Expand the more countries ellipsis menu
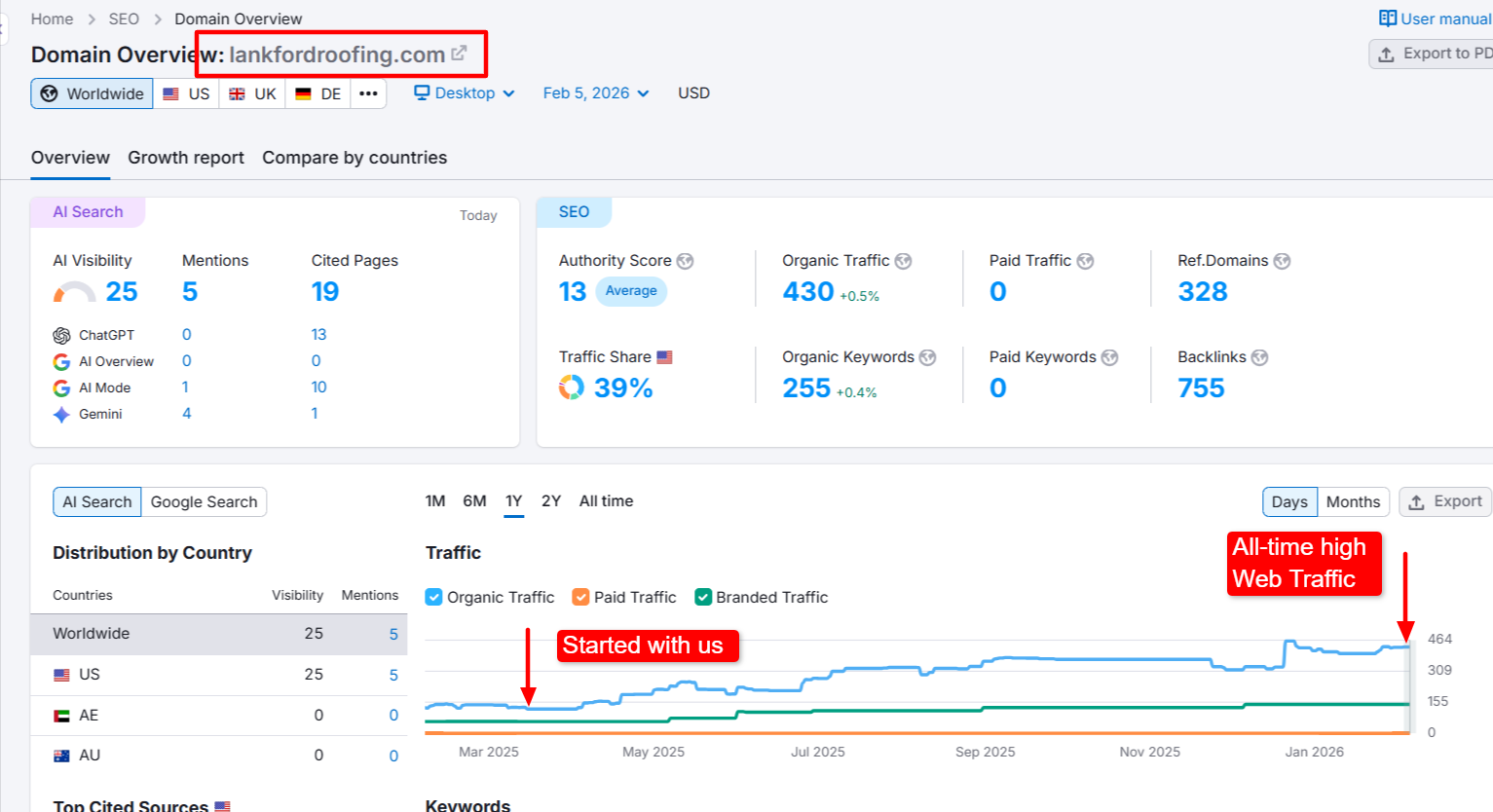Screen dimensions: 1493x812 [367, 92]
